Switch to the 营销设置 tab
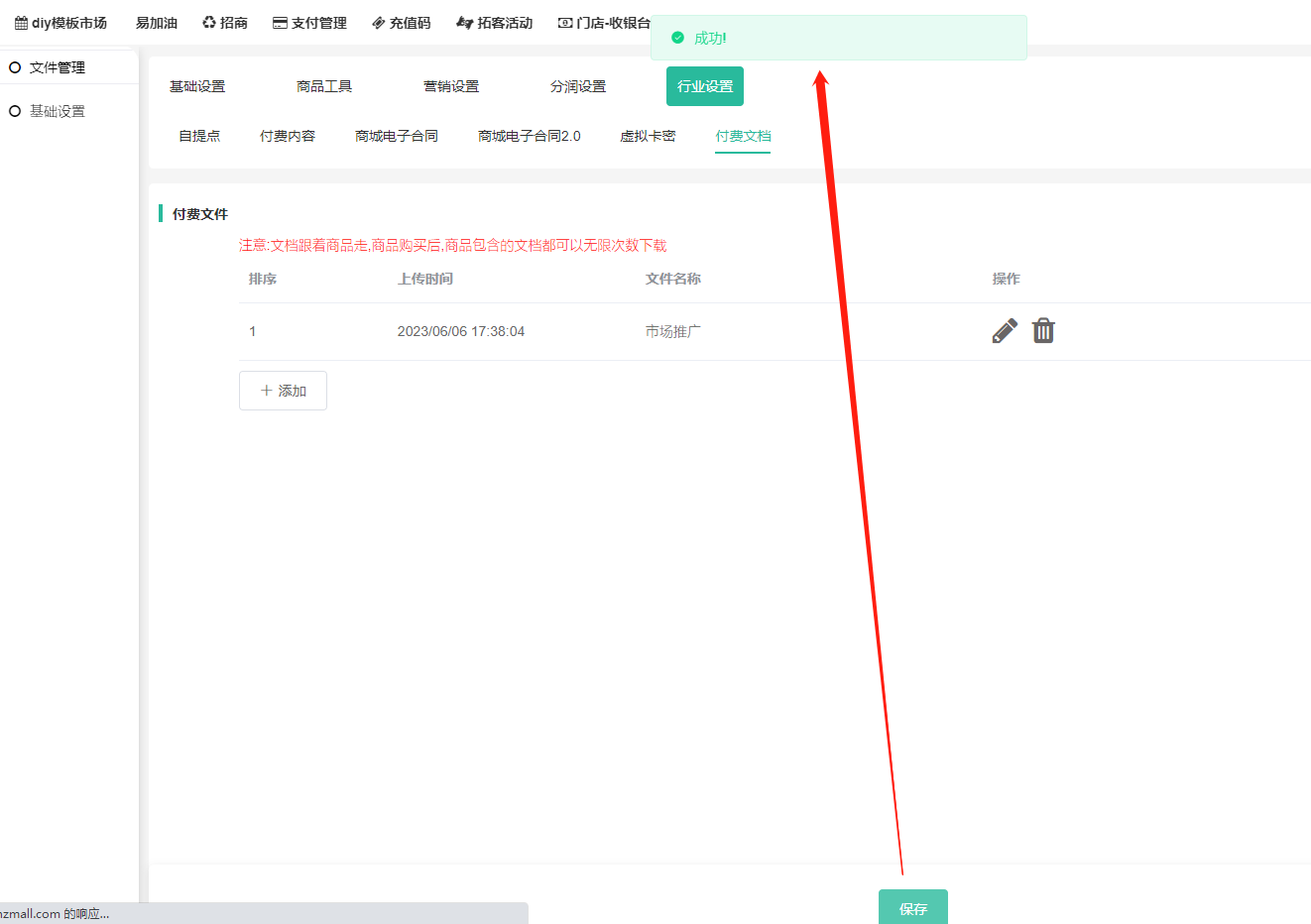 [x=451, y=86]
